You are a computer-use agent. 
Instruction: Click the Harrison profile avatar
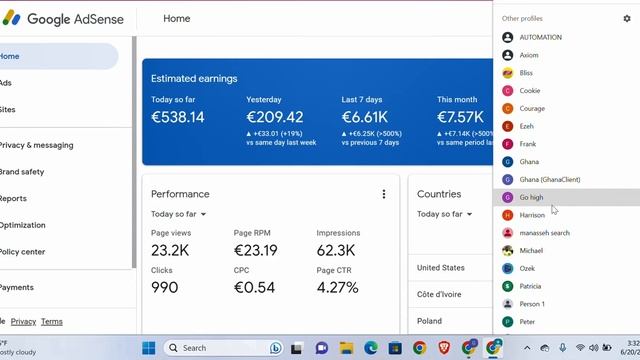point(507,215)
